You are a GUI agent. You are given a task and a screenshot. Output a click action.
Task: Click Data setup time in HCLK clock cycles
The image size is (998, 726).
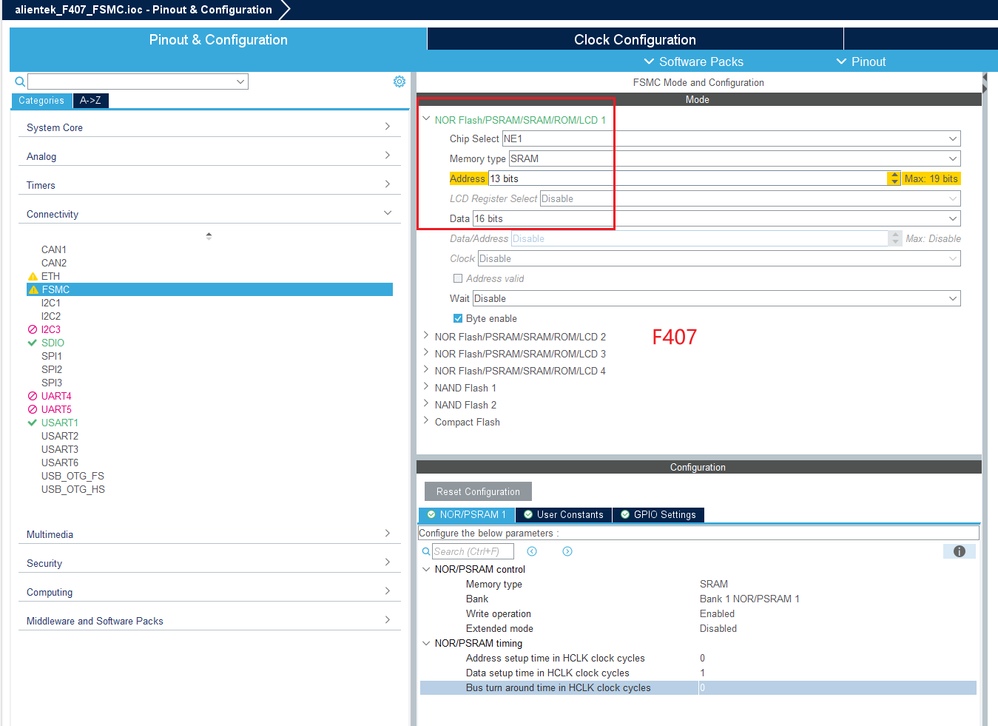(547, 673)
